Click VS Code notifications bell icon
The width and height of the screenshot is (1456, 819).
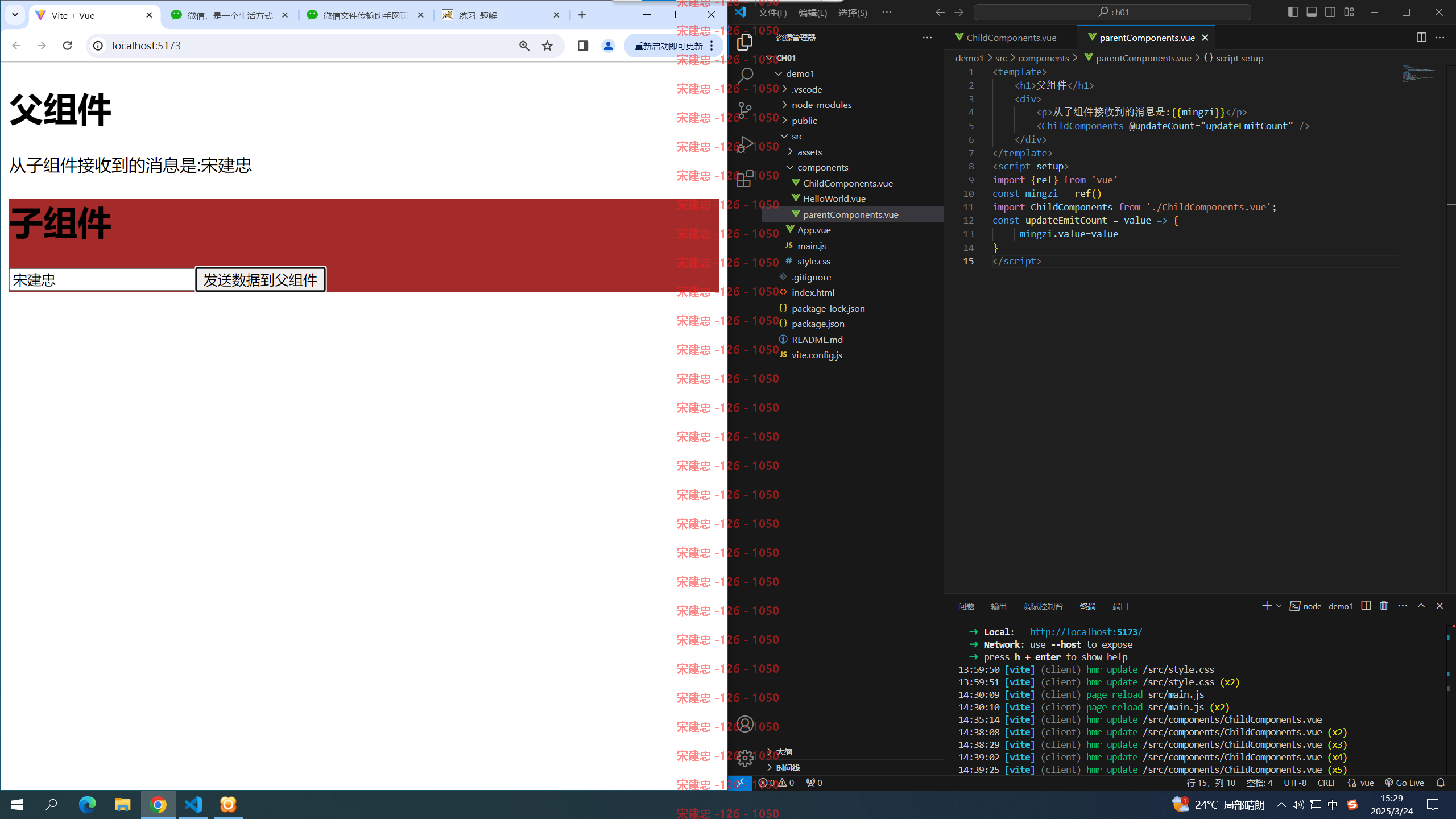click(1440, 783)
